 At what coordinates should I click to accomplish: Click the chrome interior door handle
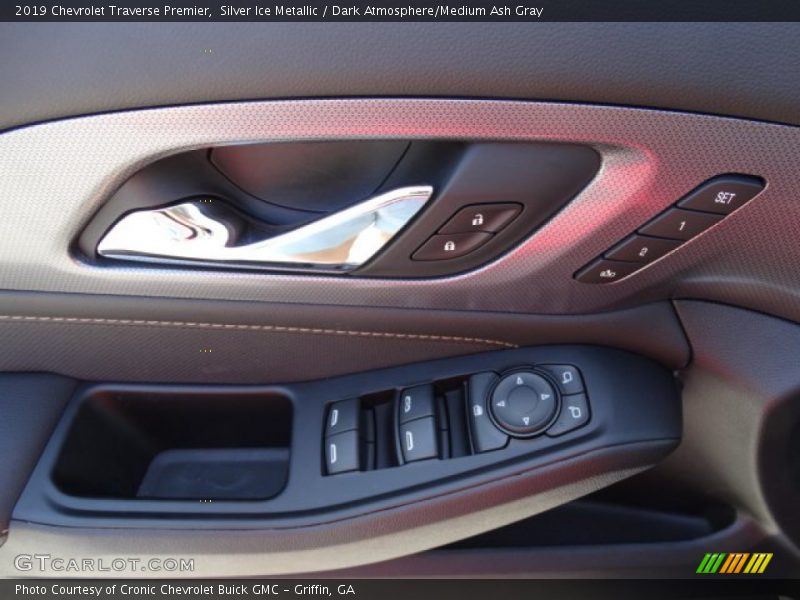click(265, 229)
